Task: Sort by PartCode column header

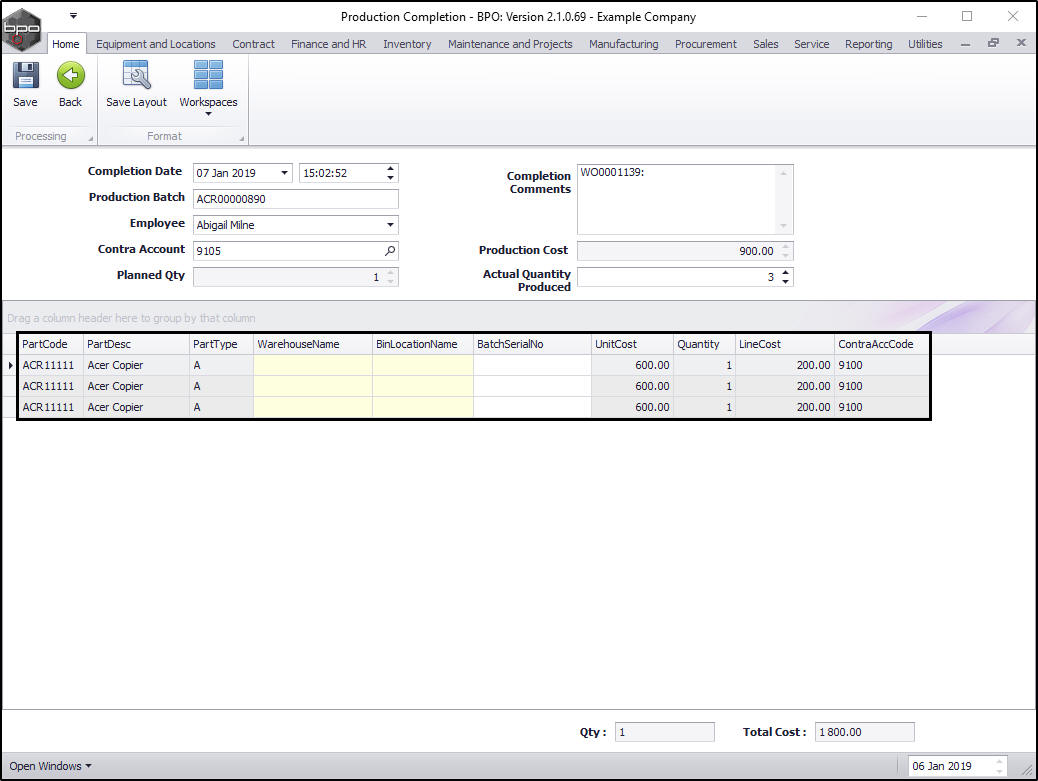Action: (50, 344)
